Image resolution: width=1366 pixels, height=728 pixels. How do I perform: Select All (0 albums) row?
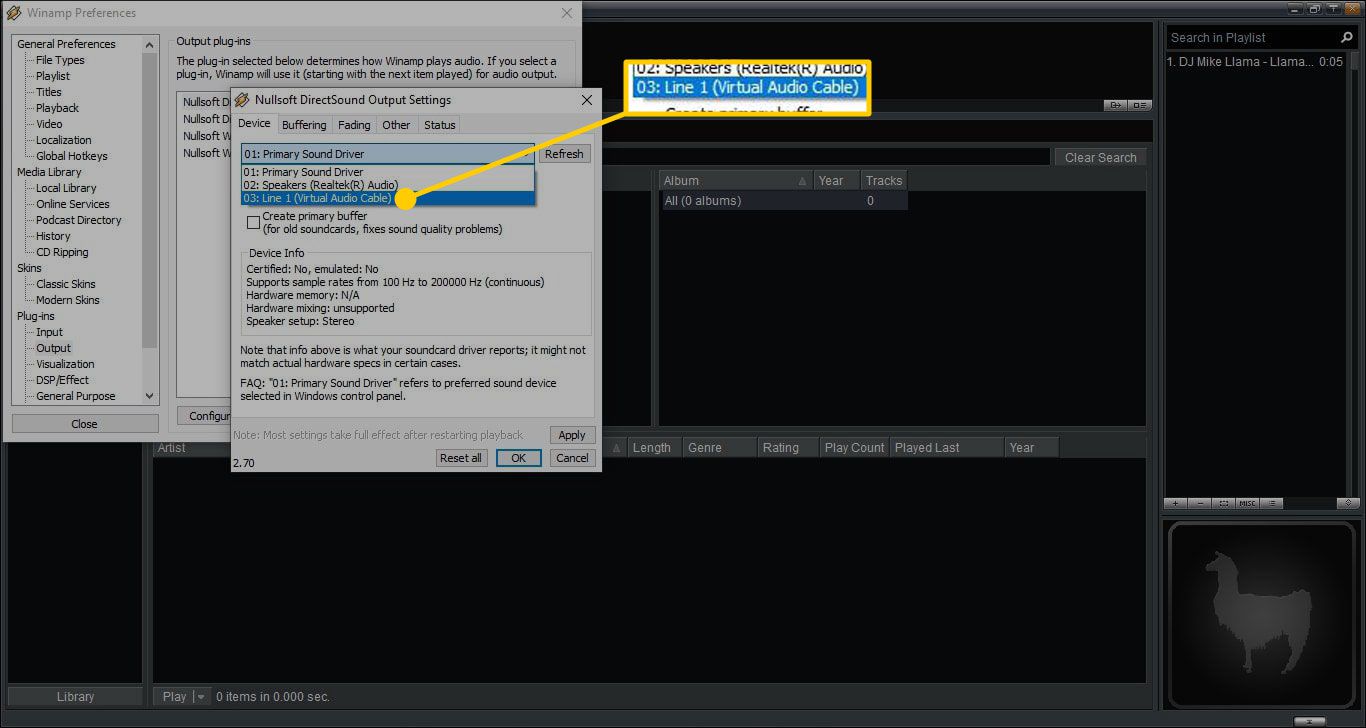pos(785,201)
